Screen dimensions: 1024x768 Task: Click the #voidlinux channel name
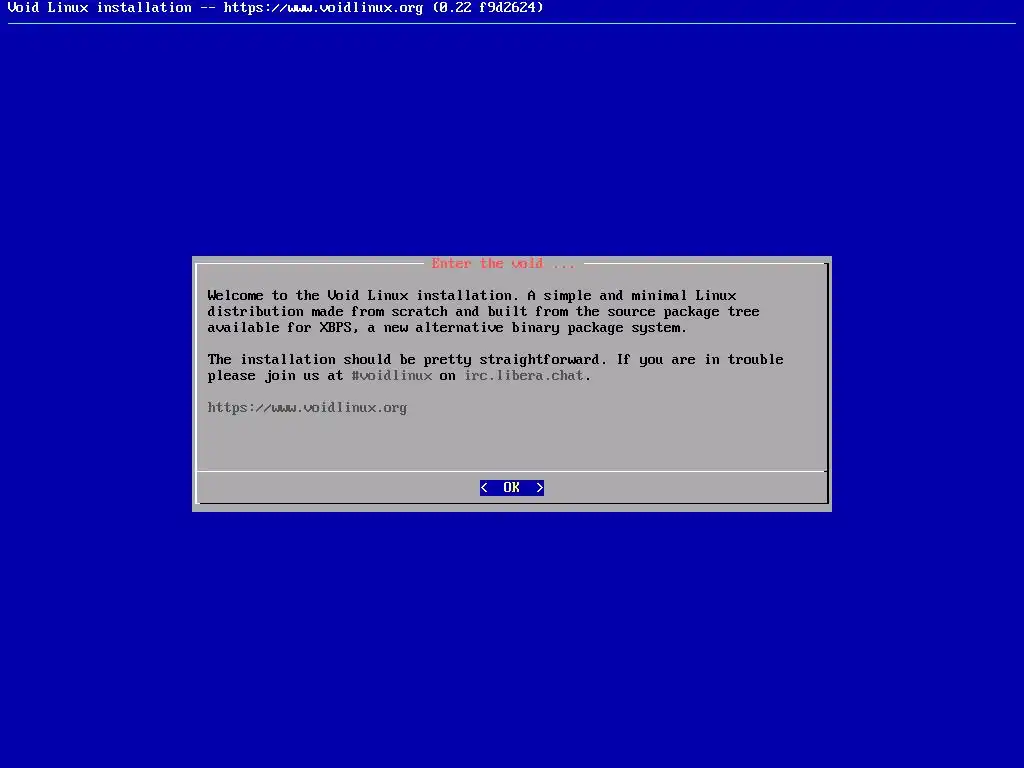point(392,376)
